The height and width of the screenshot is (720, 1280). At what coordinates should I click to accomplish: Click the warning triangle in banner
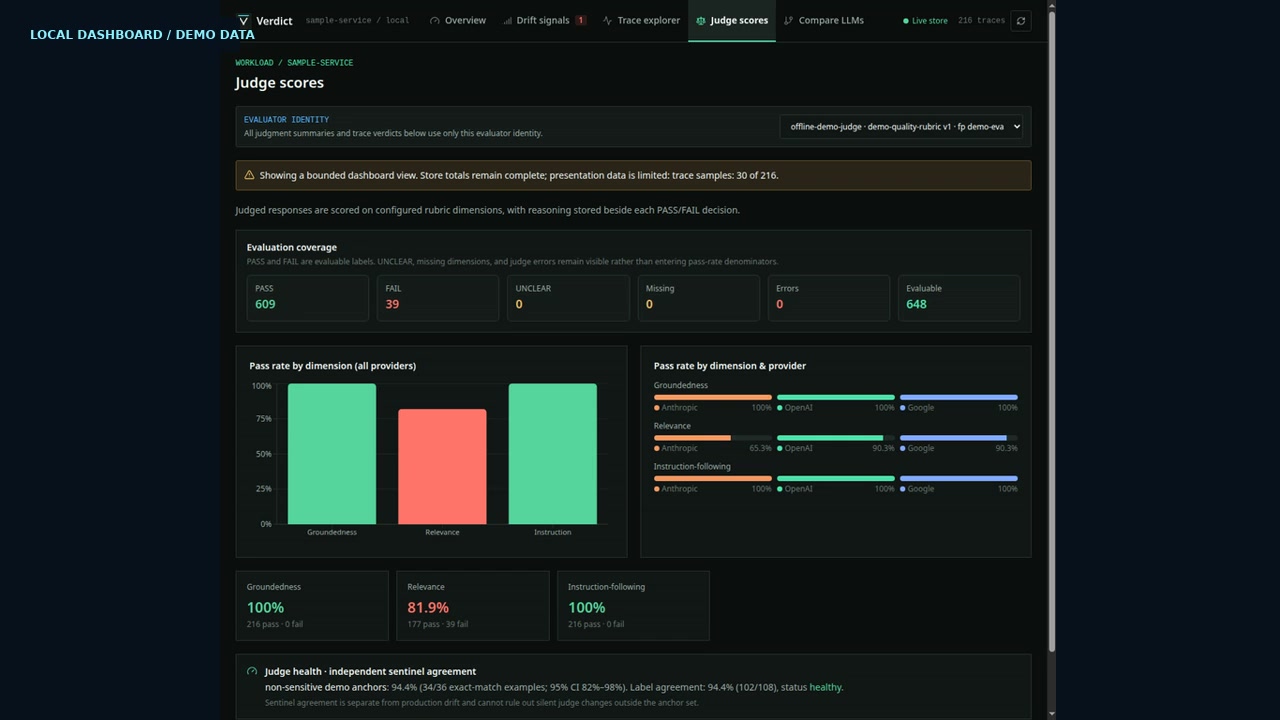click(x=250, y=175)
